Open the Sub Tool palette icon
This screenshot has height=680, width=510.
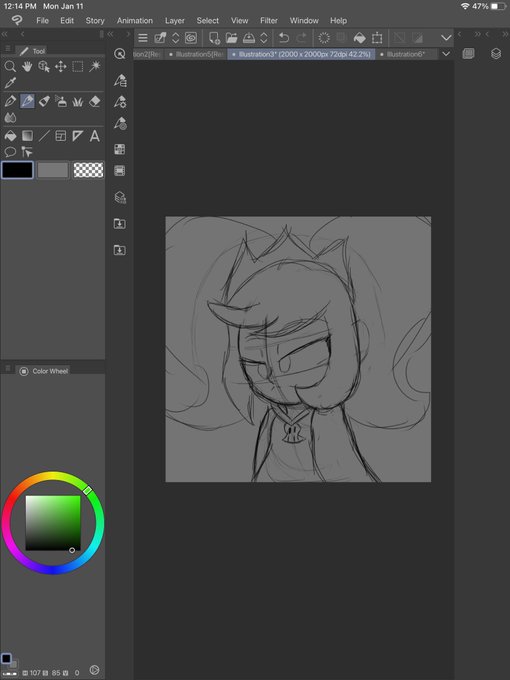[120, 80]
